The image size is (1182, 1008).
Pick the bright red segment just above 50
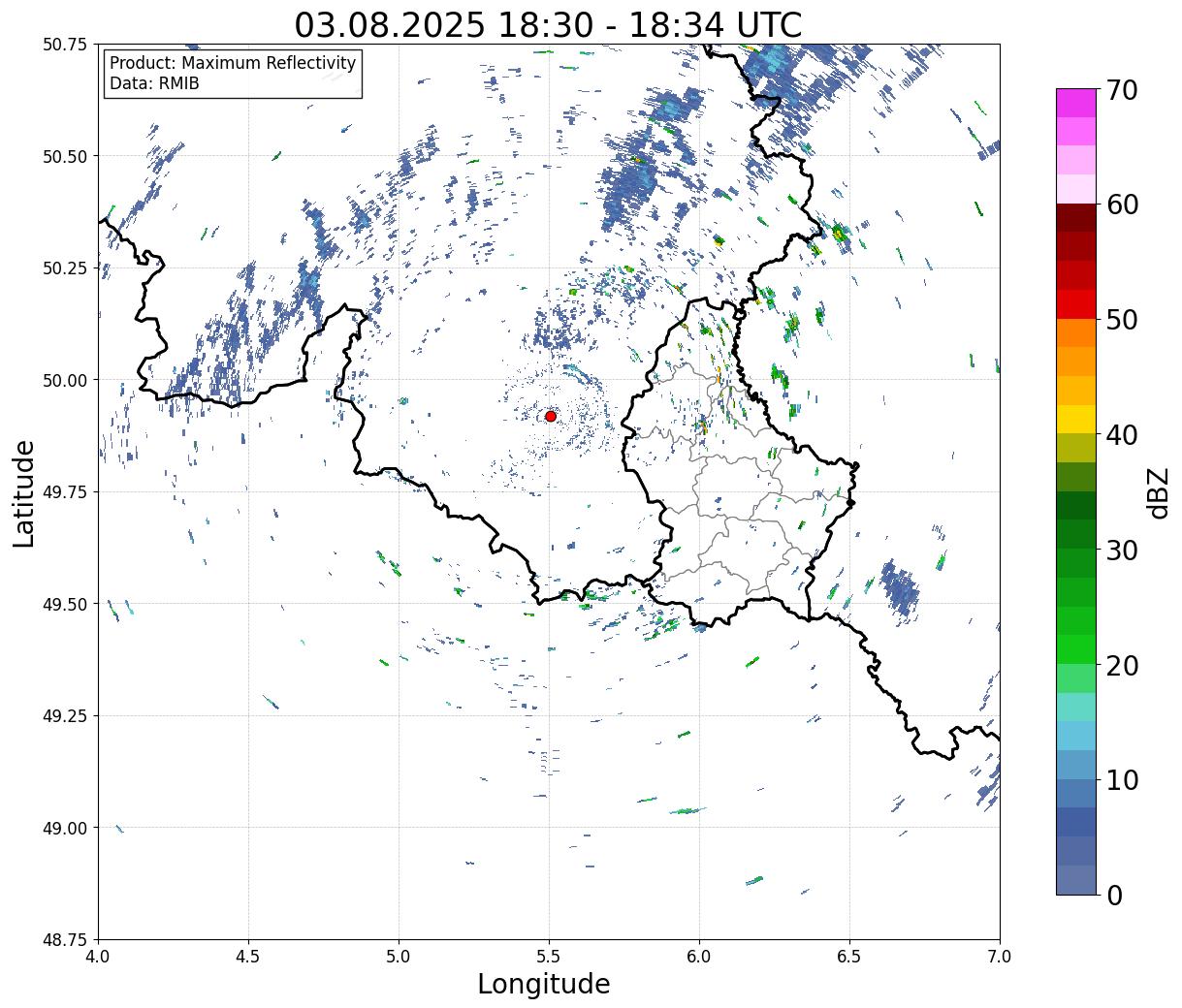coord(1076,304)
